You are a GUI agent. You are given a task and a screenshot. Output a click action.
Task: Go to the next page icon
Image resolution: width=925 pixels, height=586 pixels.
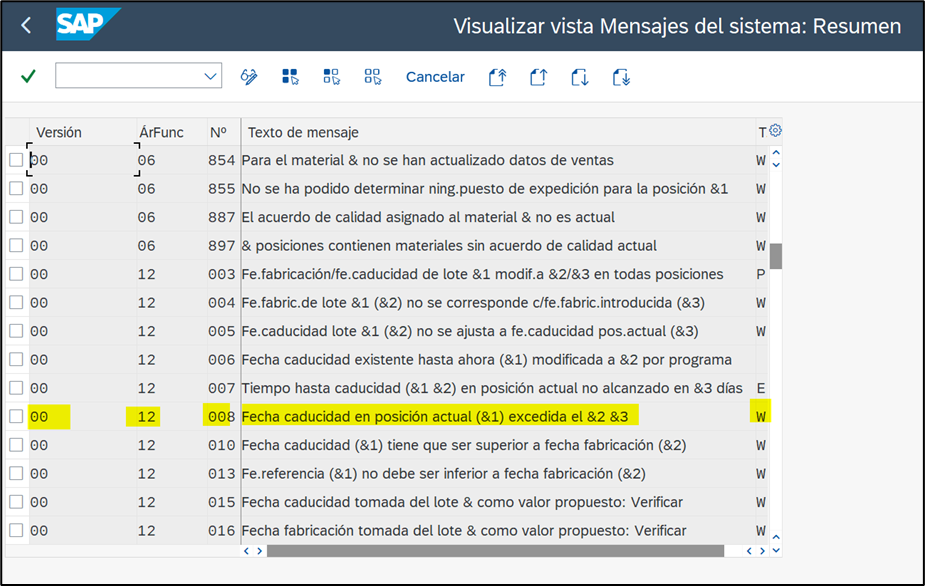pyautogui.click(x=579, y=77)
